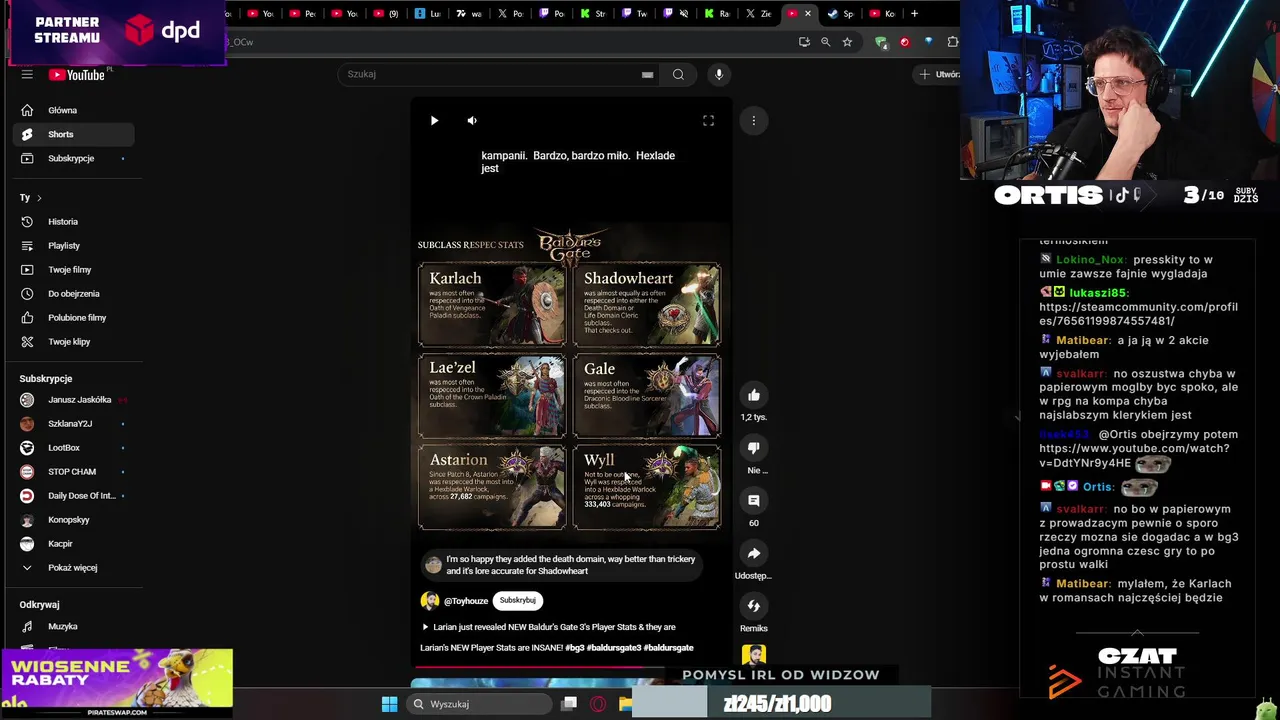1280x720 pixels.
Task: Open the @Toyhouze channel name
Action: 466,601
